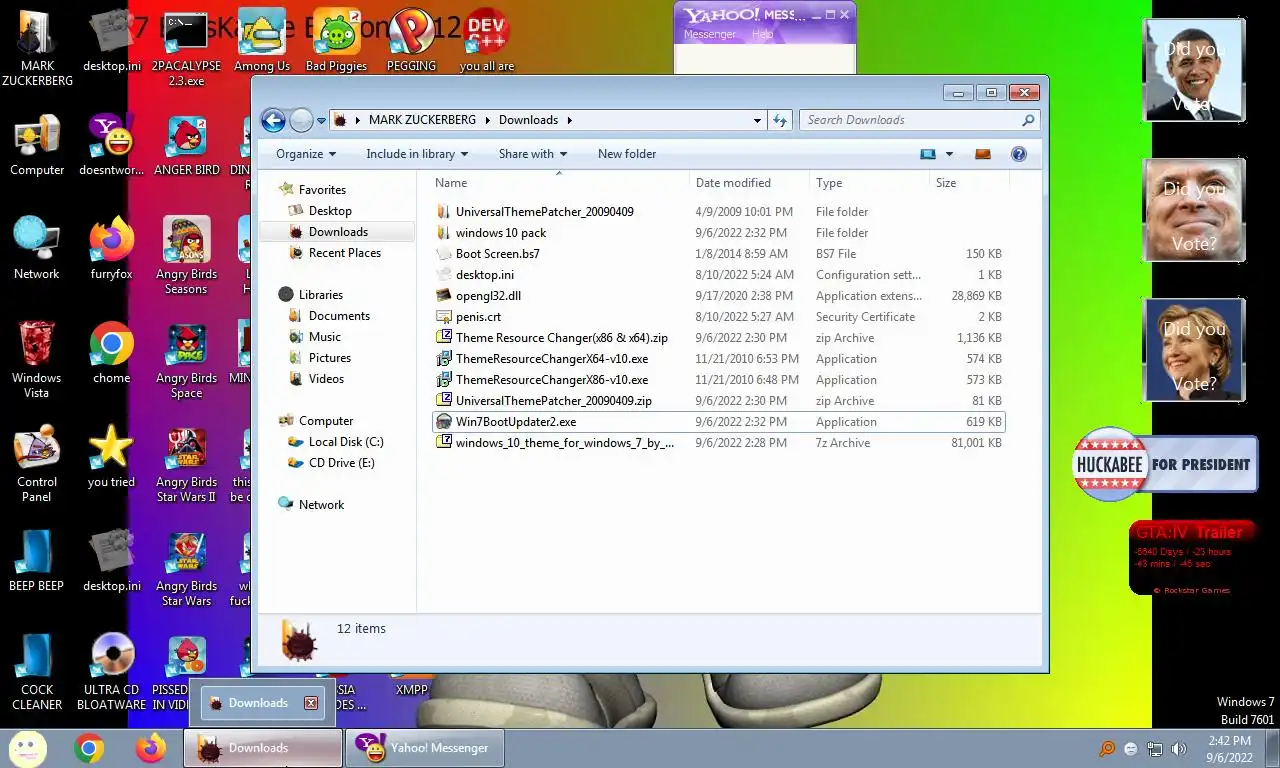Open Angry Birds Star Wars II icon
This screenshot has height=768, width=1280.
186,466
